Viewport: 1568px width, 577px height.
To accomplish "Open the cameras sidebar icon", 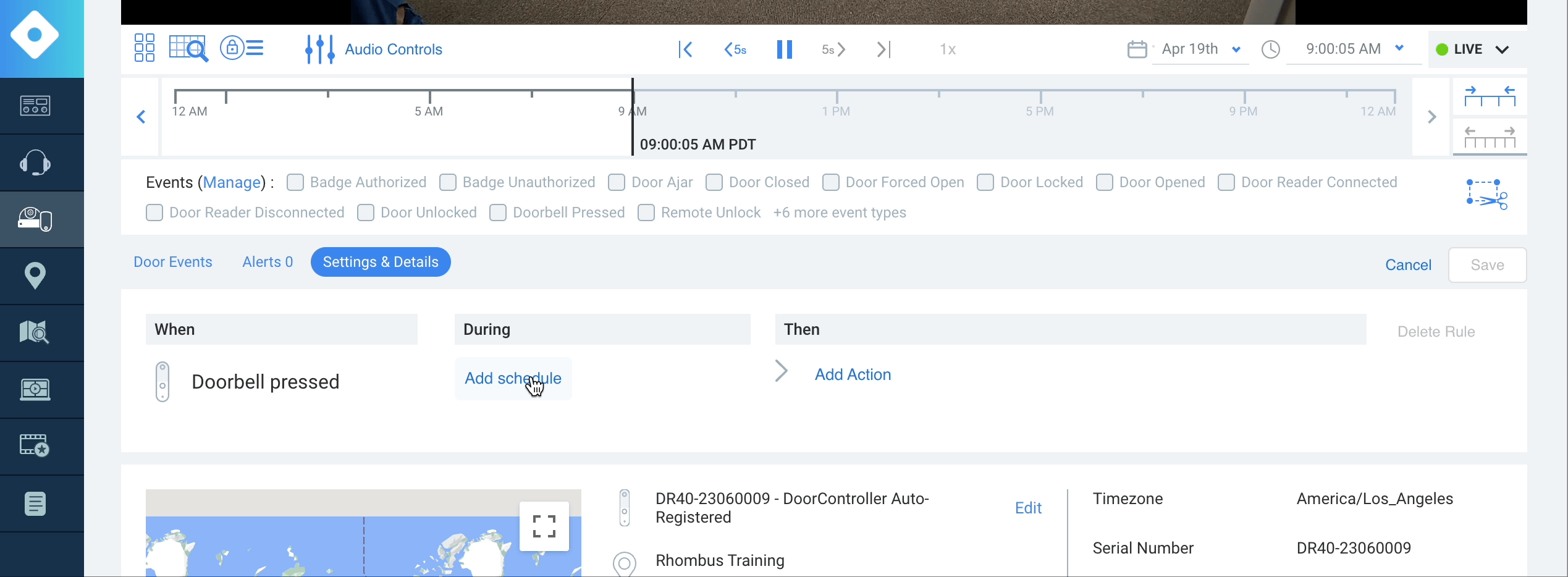I will pyautogui.click(x=35, y=219).
